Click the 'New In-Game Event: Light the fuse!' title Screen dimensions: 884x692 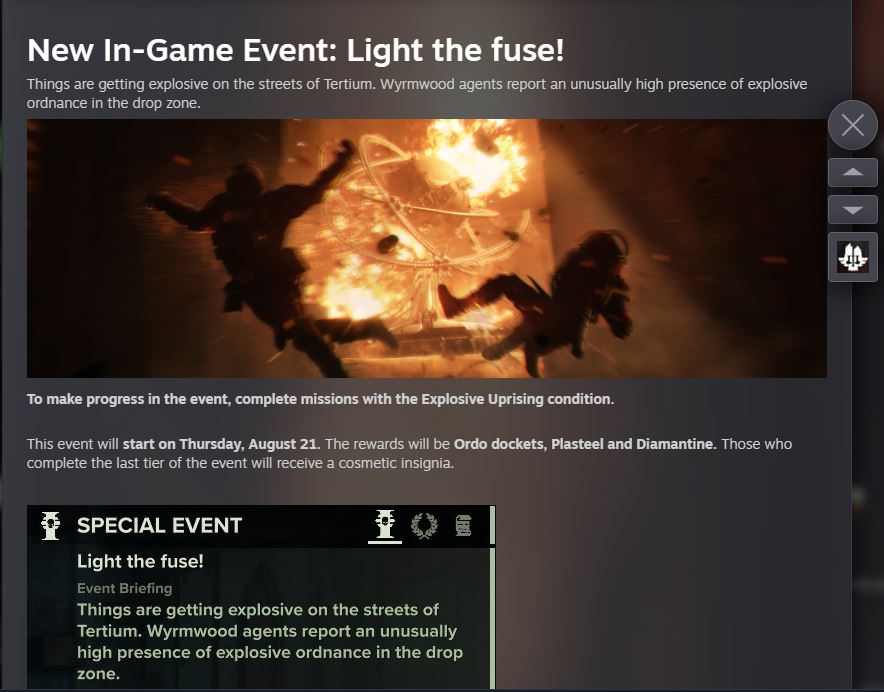[295, 50]
